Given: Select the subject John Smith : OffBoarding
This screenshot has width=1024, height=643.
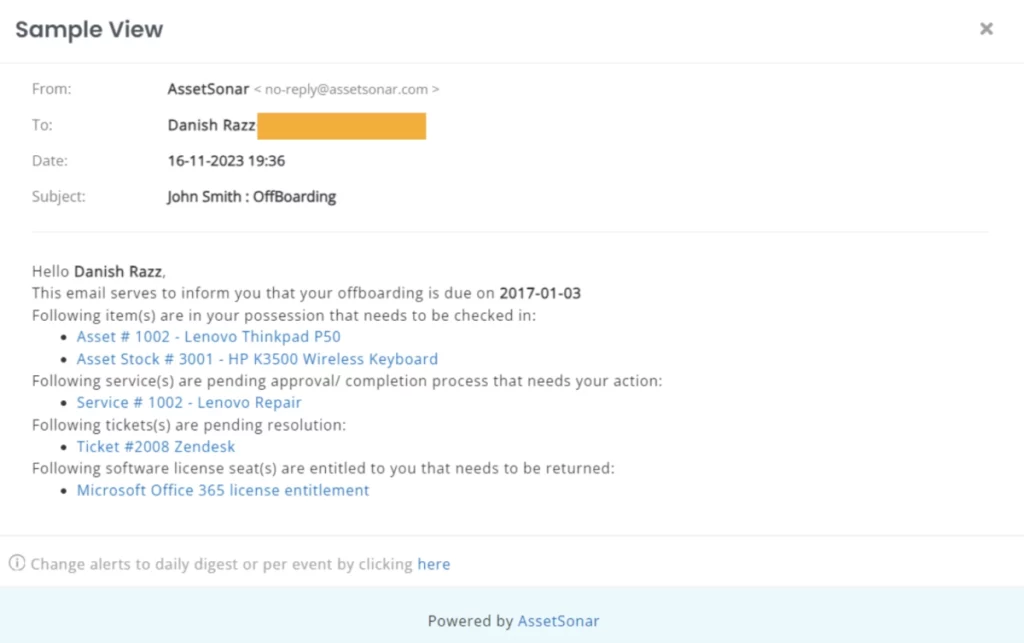Looking at the screenshot, I should [251, 197].
